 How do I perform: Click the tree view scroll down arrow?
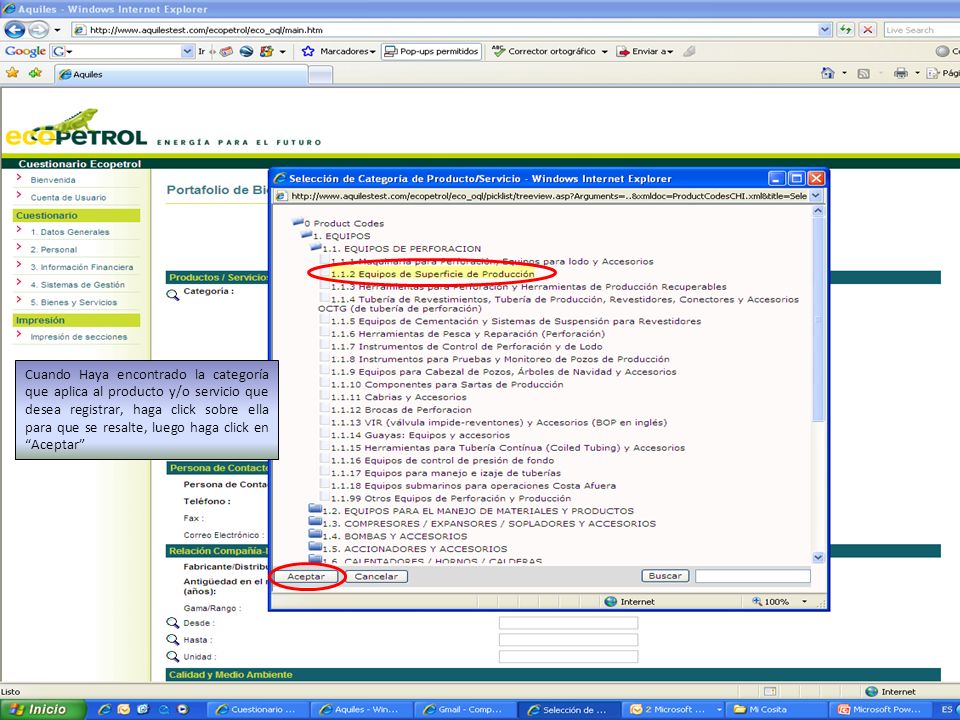point(818,557)
